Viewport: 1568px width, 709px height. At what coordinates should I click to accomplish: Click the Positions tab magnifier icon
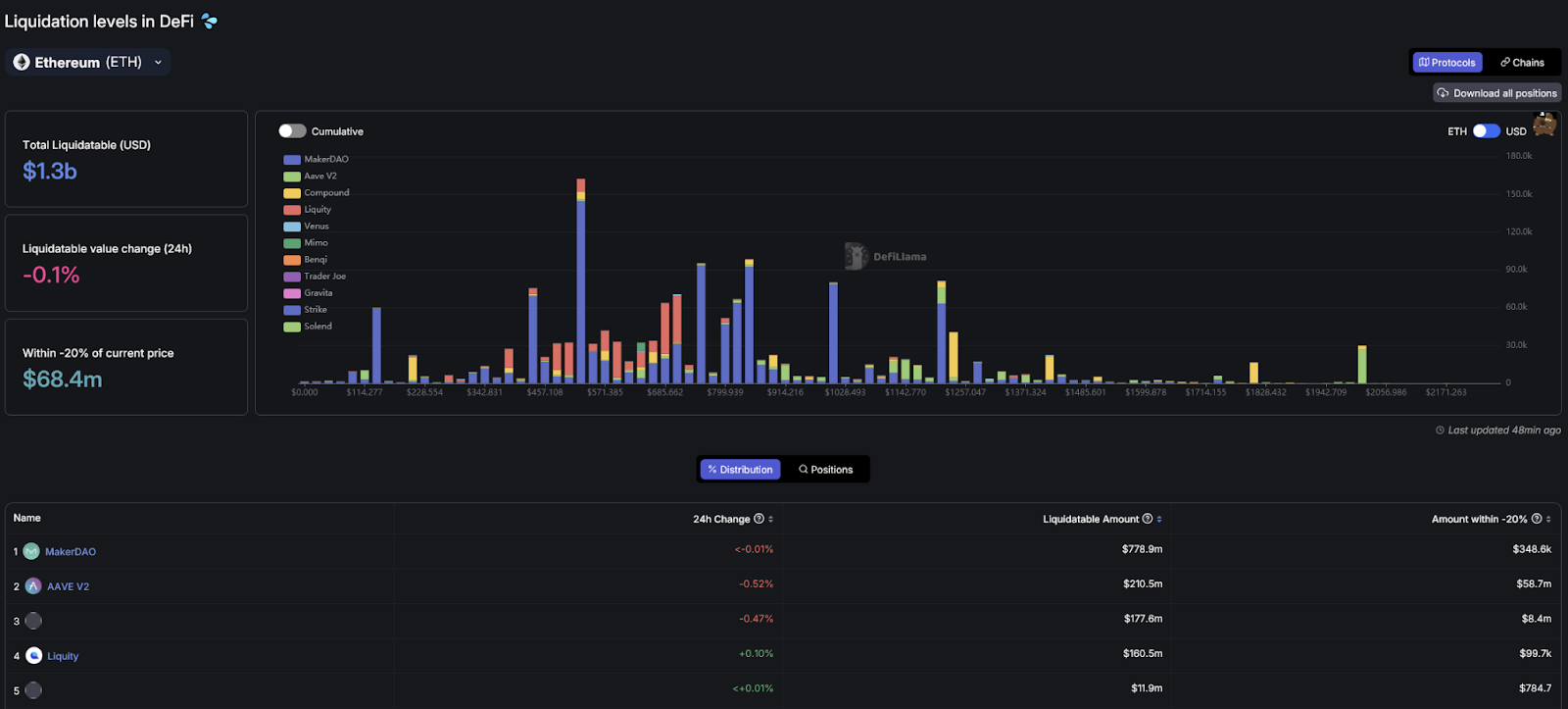(804, 470)
